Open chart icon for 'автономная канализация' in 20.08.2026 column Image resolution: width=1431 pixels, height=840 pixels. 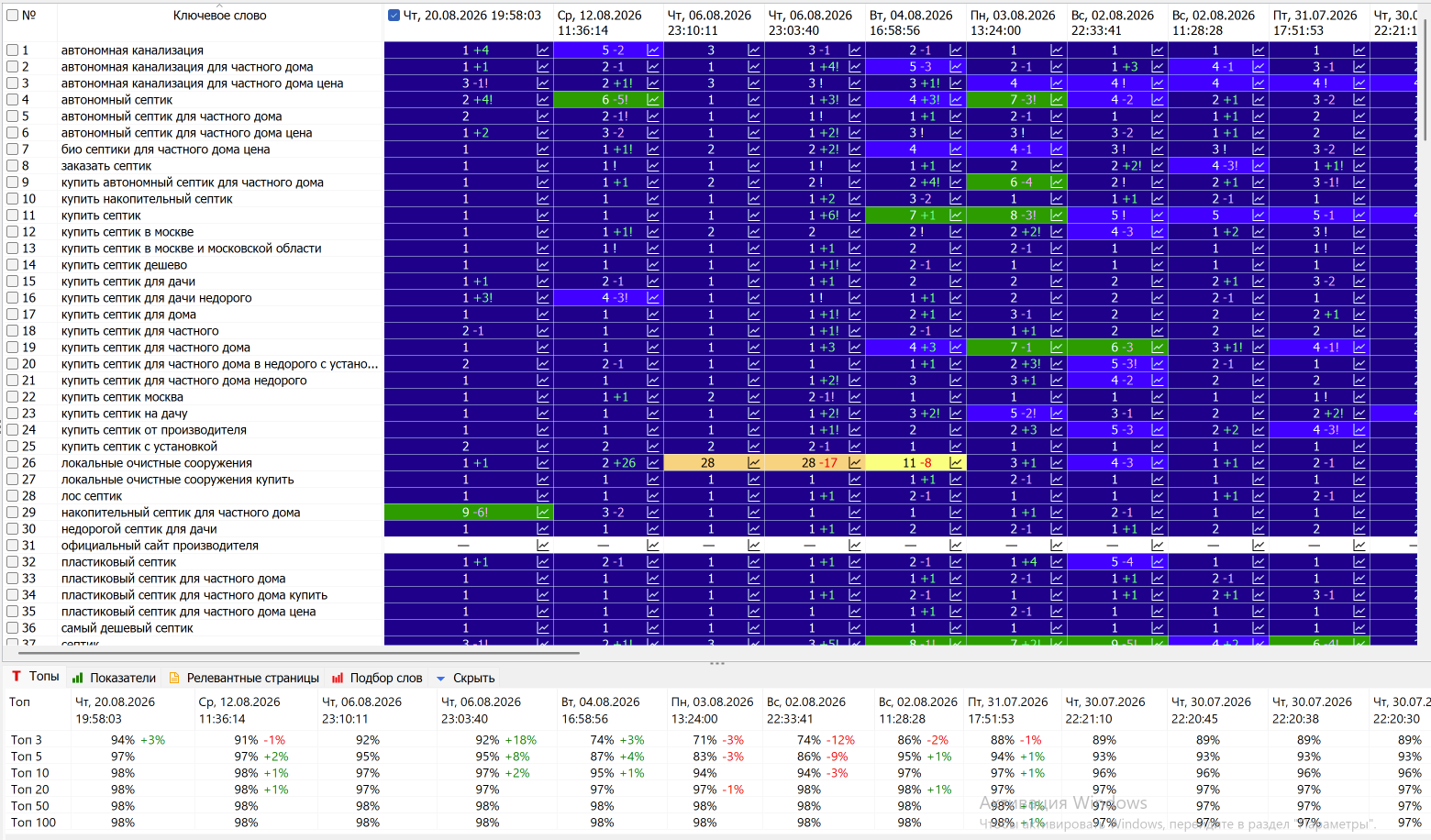click(543, 50)
